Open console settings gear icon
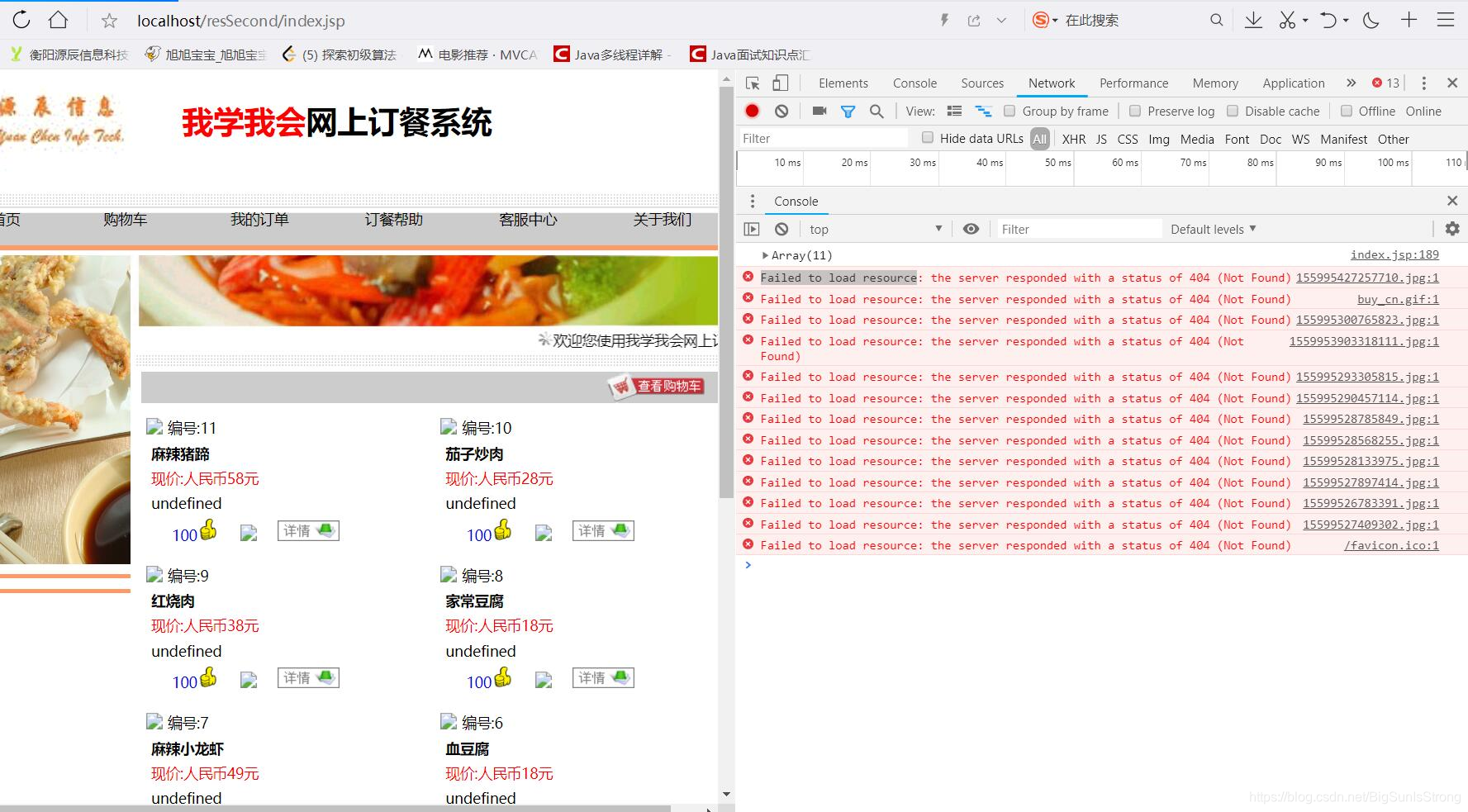The height and width of the screenshot is (812, 1468). click(1452, 229)
